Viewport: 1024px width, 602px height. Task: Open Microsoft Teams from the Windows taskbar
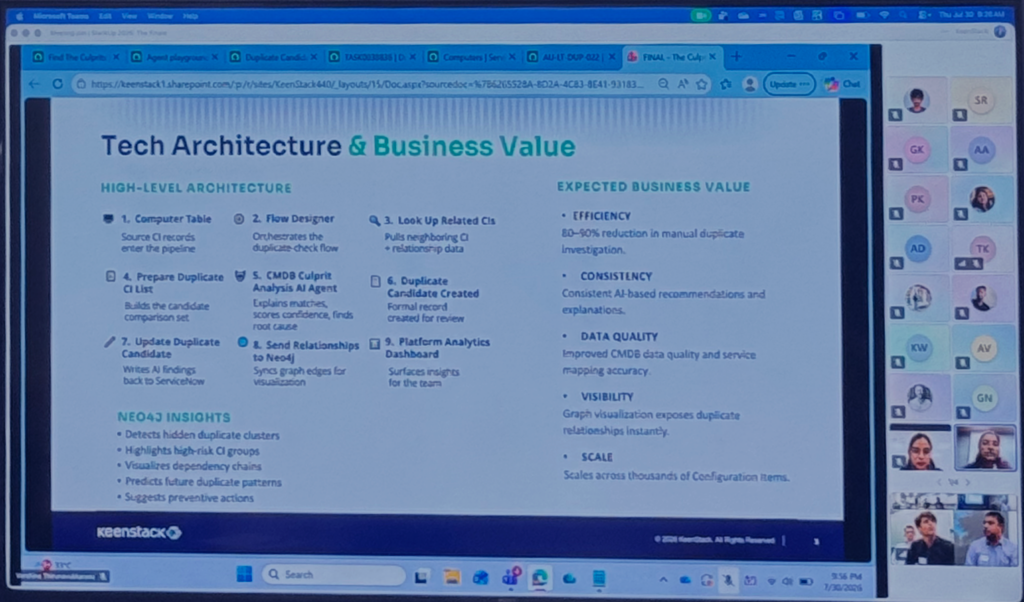coord(511,577)
